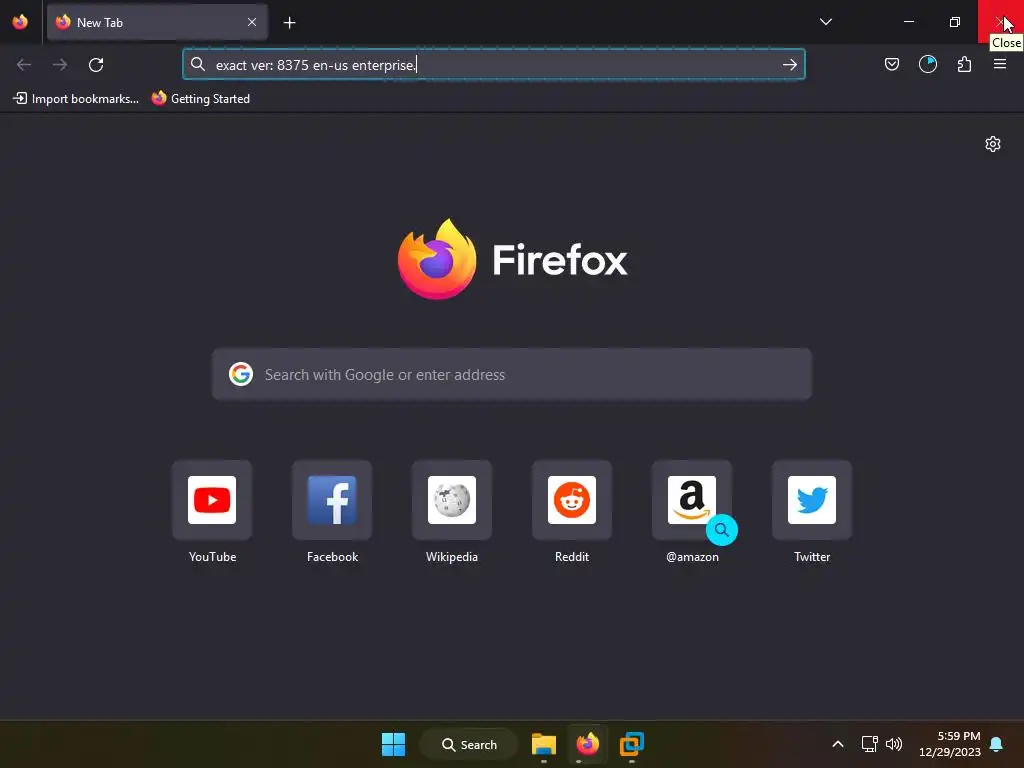Open the Windows Start button
The height and width of the screenshot is (768, 1024).
(x=394, y=744)
